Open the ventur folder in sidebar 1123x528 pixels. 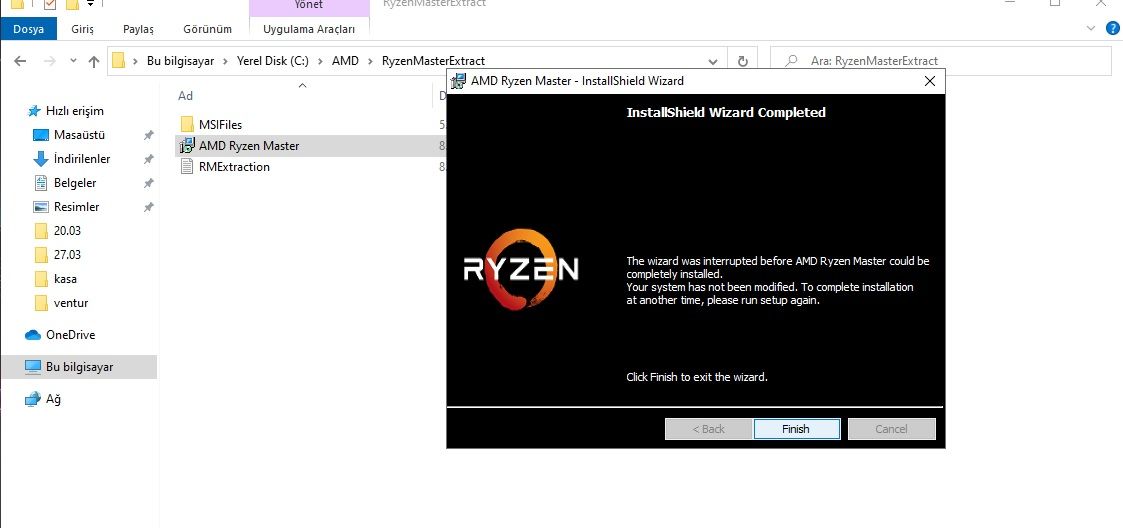(71, 303)
